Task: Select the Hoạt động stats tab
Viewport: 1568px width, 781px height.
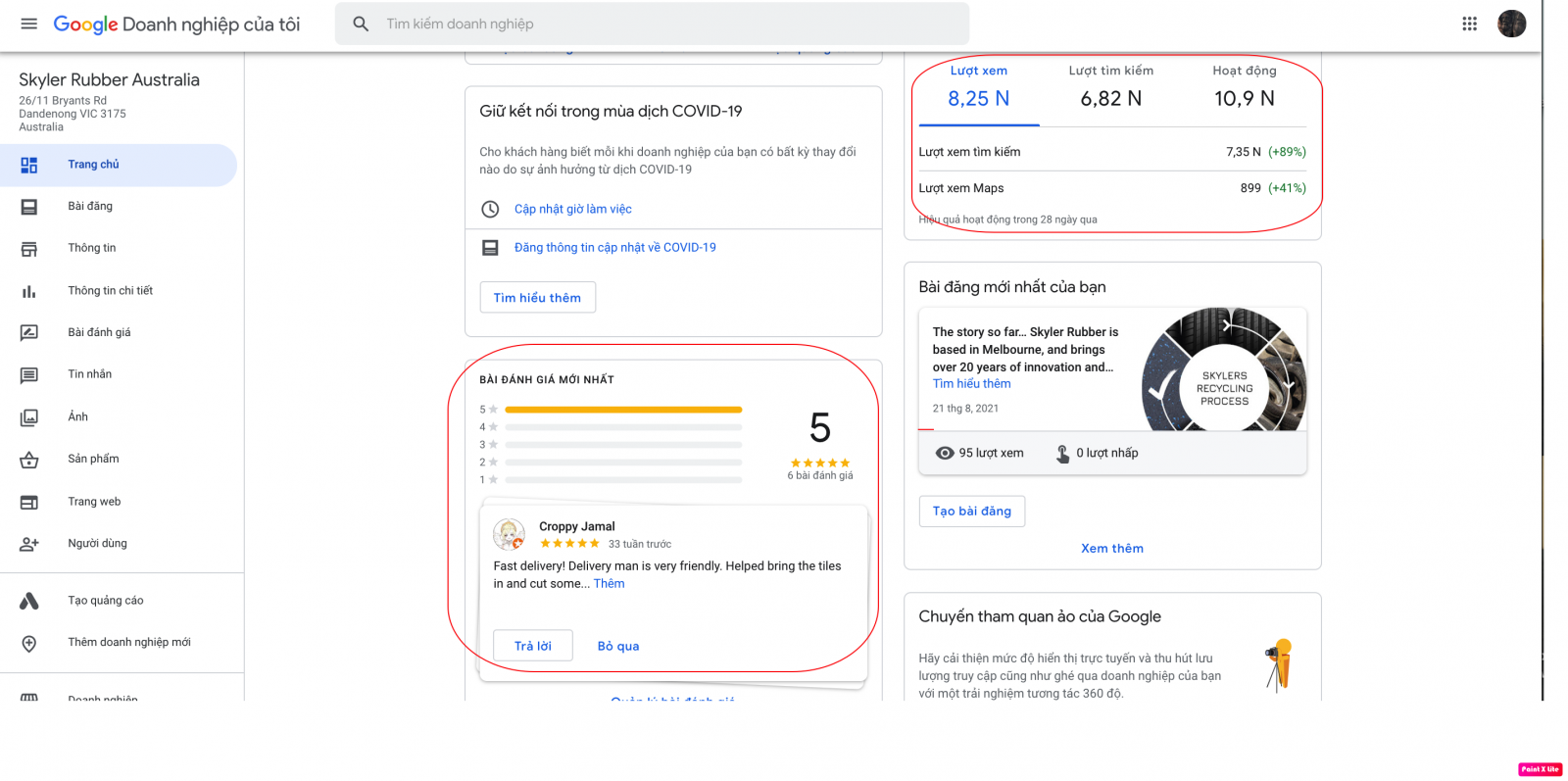Action: [x=1245, y=88]
